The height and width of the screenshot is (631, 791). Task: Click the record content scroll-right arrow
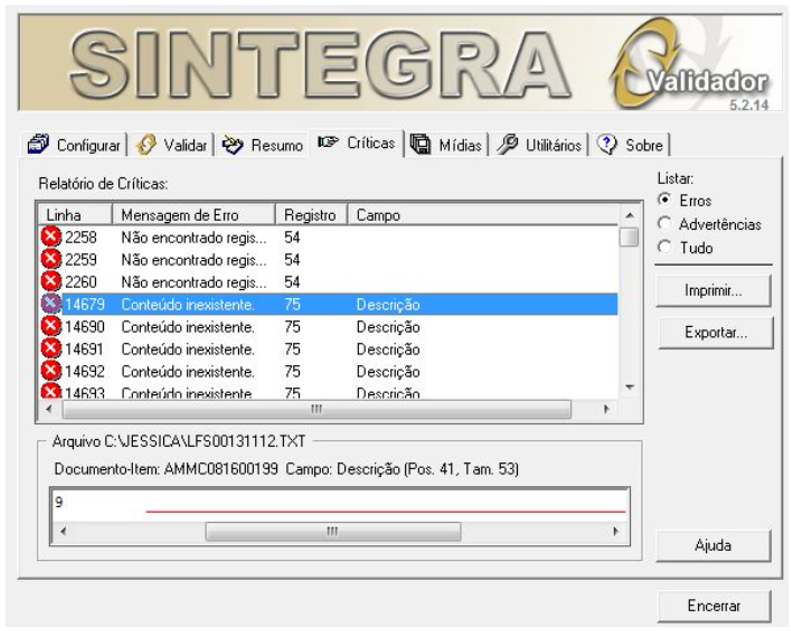(x=615, y=531)
